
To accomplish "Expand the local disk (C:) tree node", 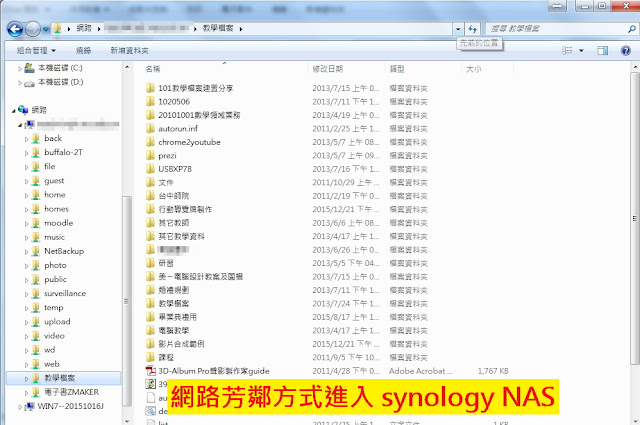I will [x=20, y=69].
